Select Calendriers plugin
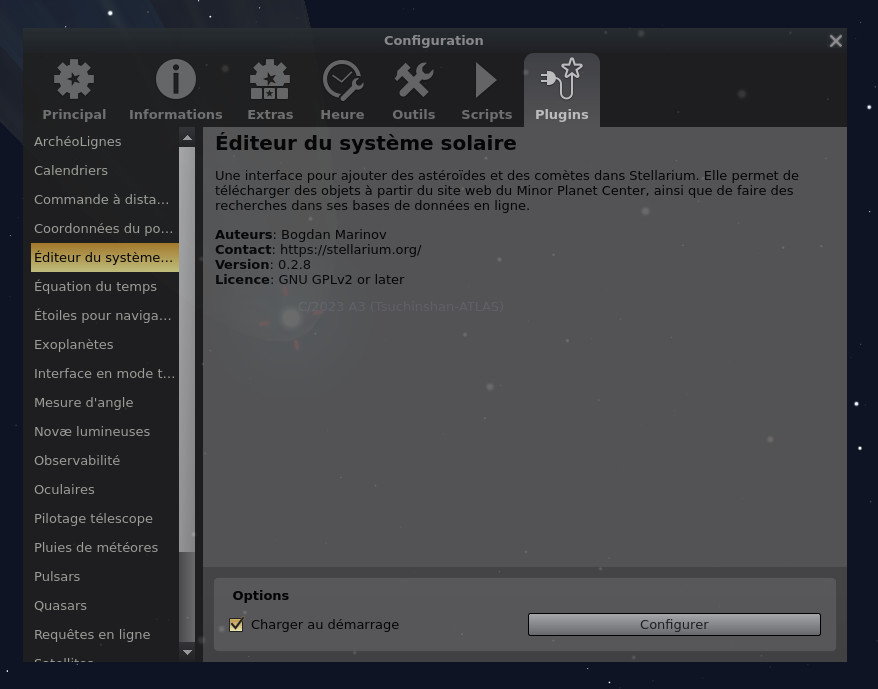This screenshot has width=878, height=689. point(105,170)
